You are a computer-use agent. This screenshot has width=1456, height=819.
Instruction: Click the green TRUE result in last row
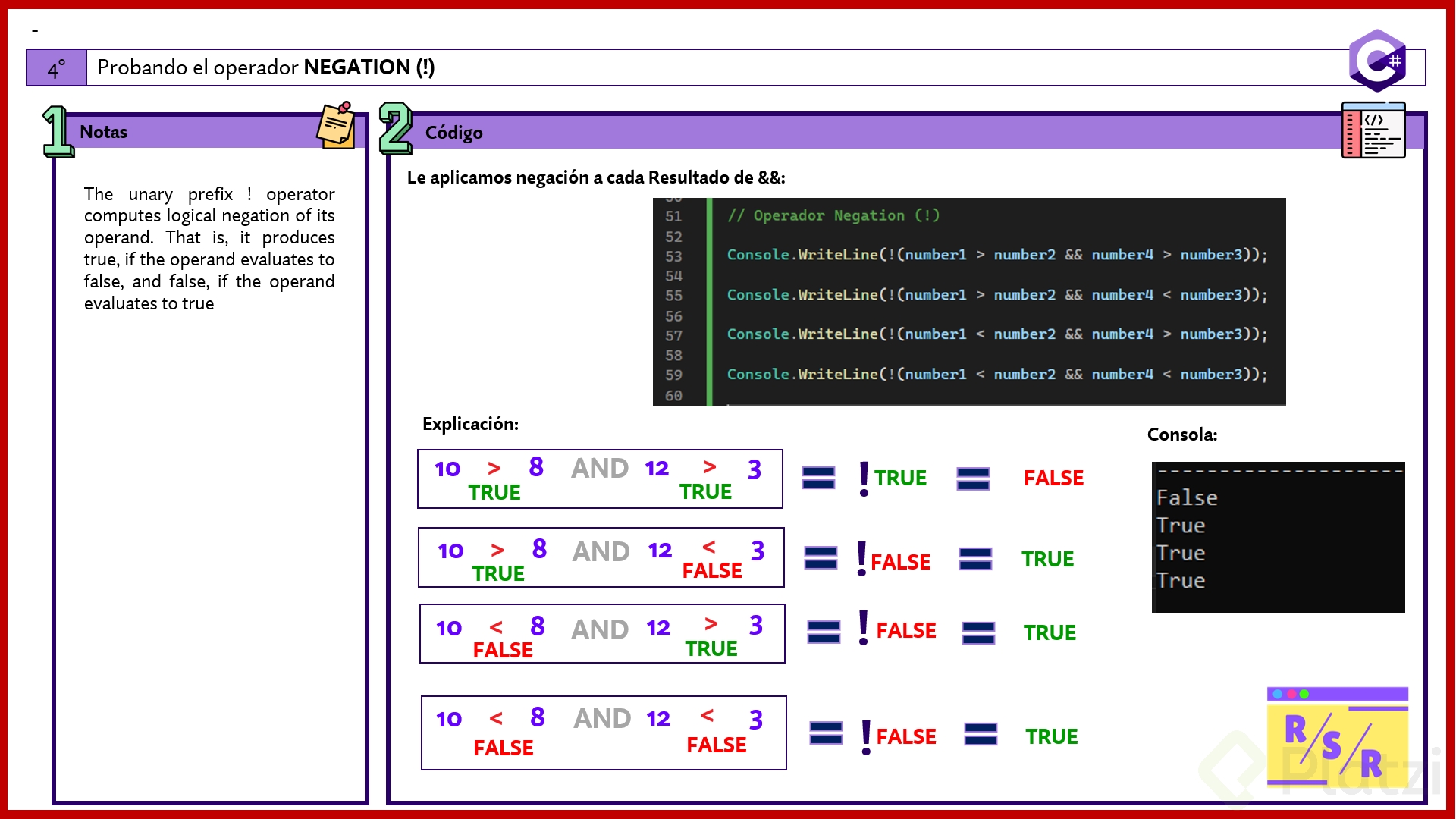[1051, 736]
